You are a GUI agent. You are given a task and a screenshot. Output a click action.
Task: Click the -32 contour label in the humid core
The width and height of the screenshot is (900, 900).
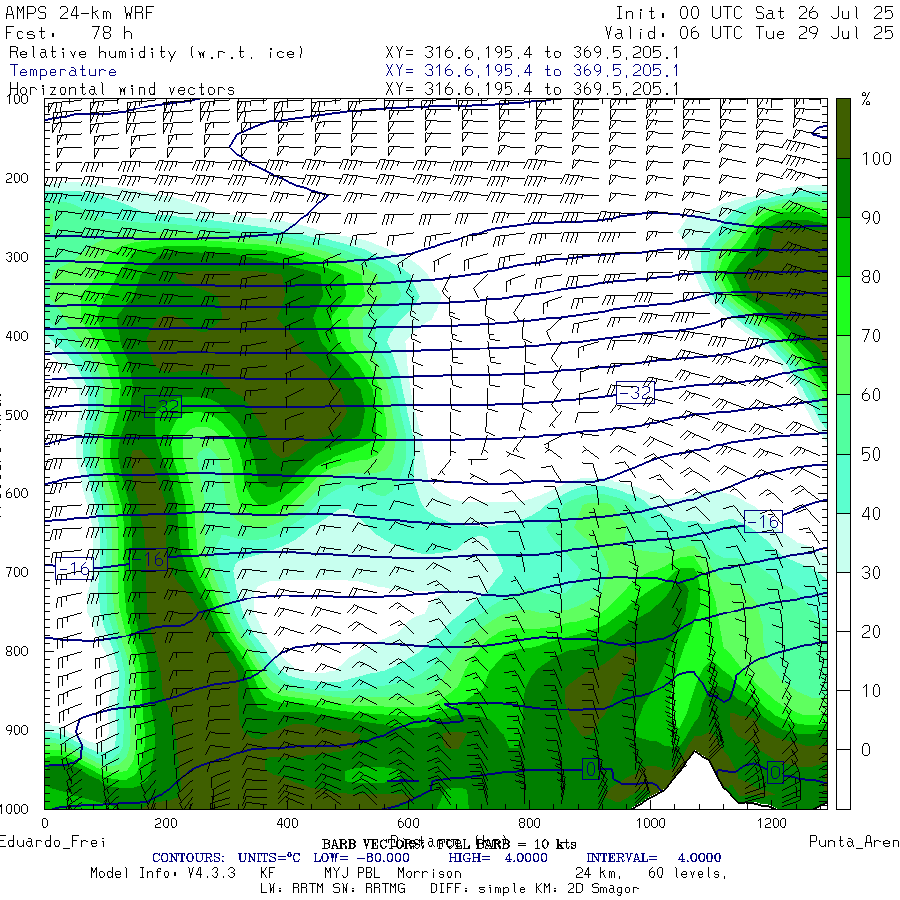[x=163, y=407]
